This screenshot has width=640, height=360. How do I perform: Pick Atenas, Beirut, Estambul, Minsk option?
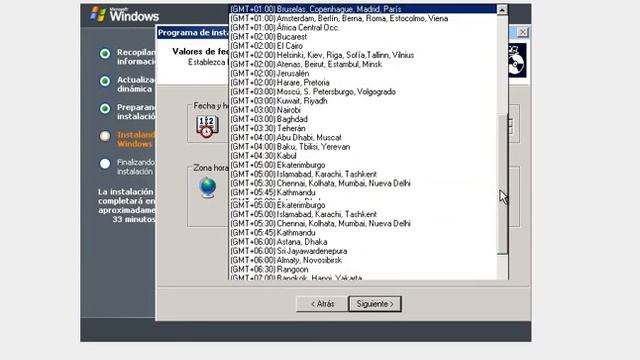[362, 64]
